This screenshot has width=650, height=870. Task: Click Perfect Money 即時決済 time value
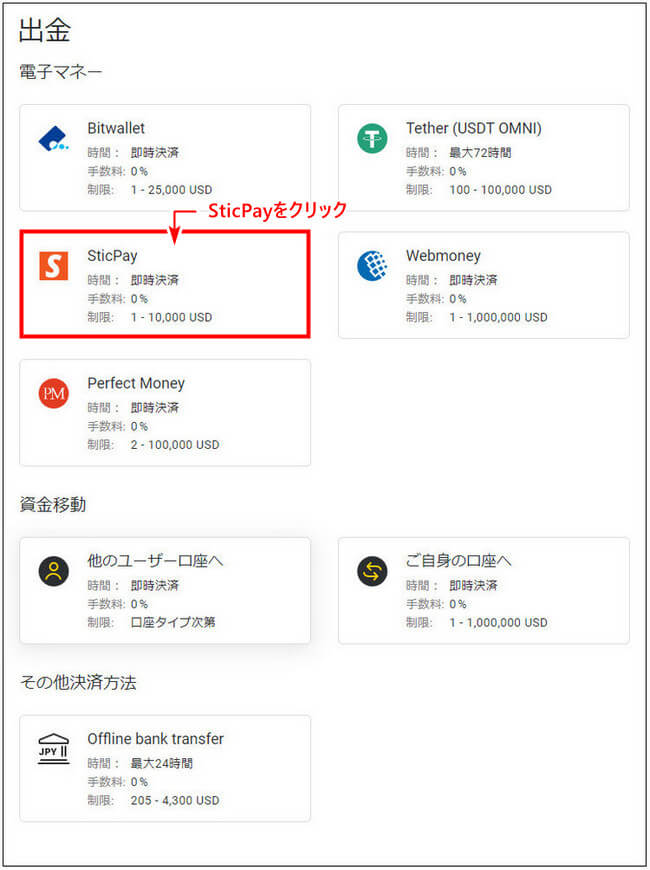coord(155,408)
